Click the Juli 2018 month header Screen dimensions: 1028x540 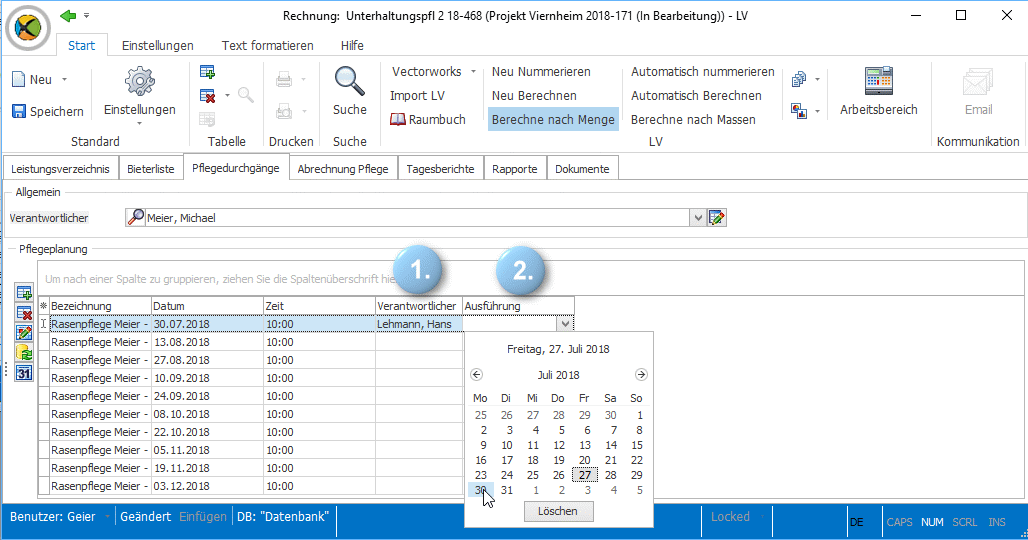point(559,375)
